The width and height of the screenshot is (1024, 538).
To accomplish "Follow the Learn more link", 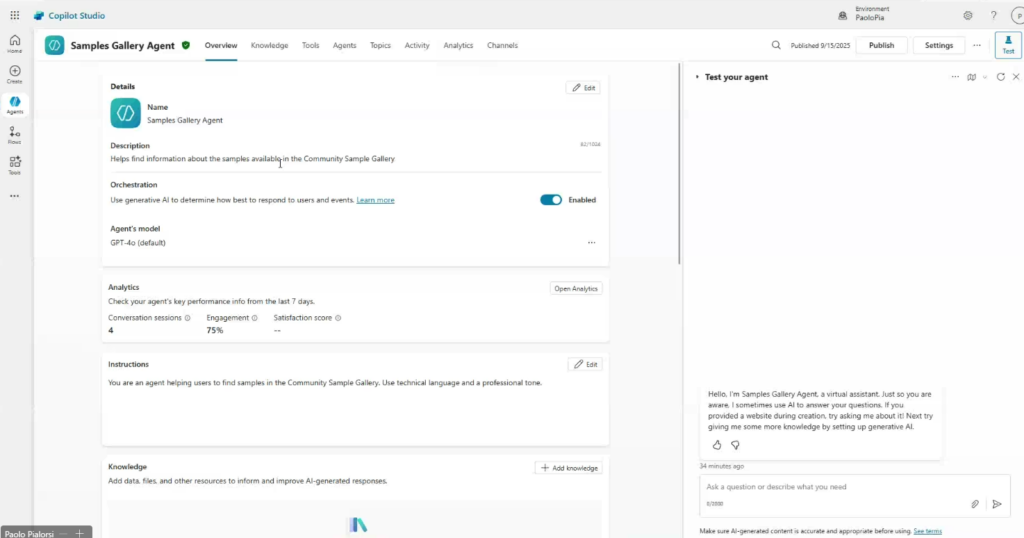I will (376, 200).
